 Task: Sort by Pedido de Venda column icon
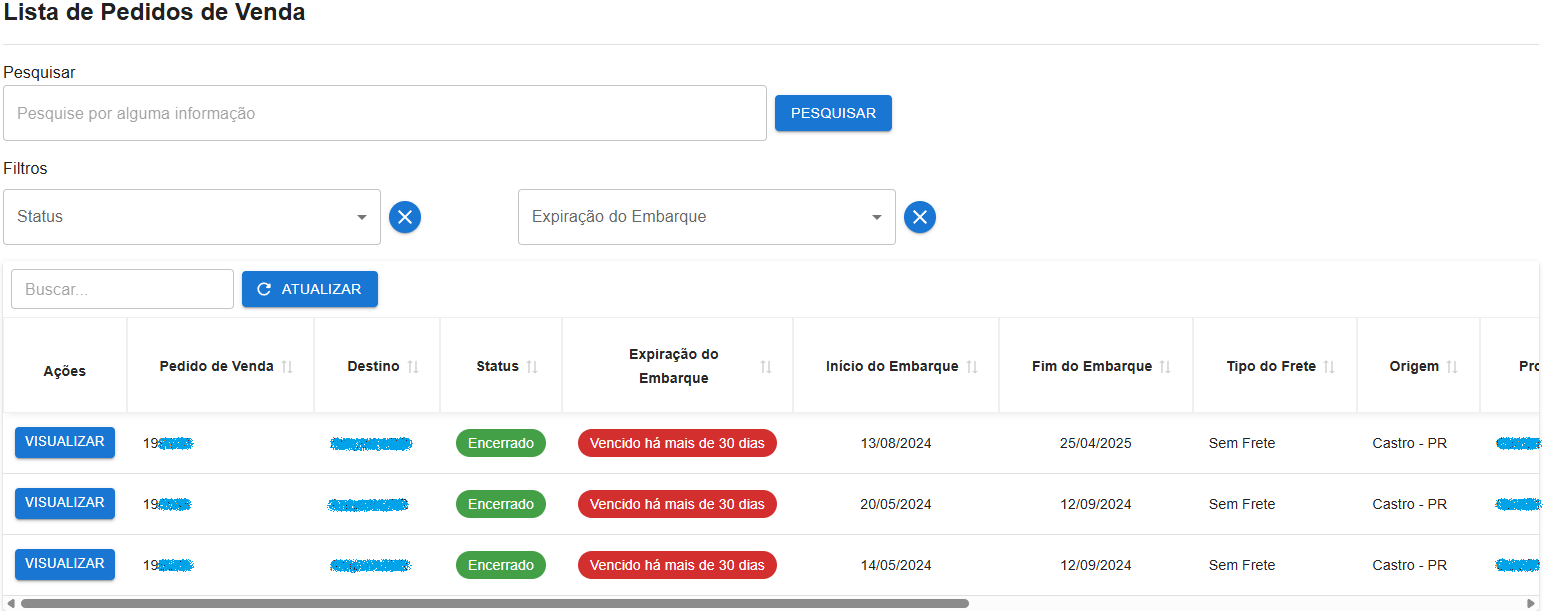point(287,365)
